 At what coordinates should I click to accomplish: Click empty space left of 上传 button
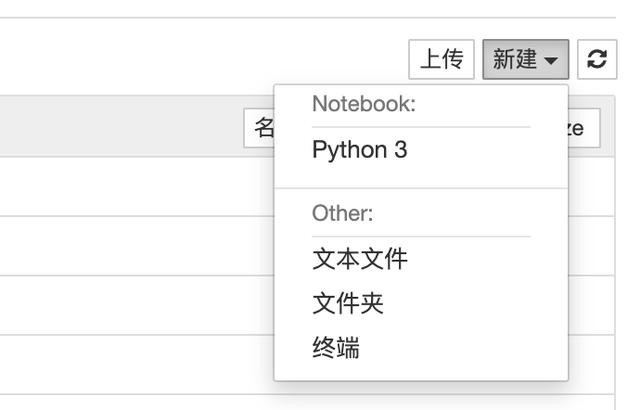[x=204, y=59]
